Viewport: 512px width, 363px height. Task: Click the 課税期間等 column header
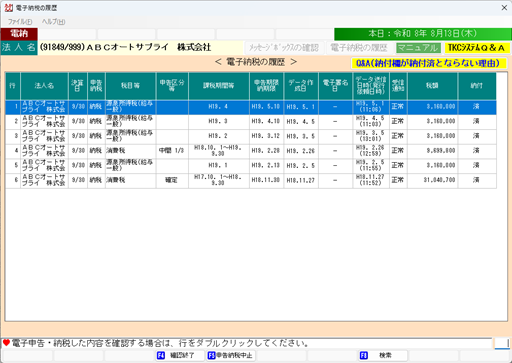coord(219,86)
